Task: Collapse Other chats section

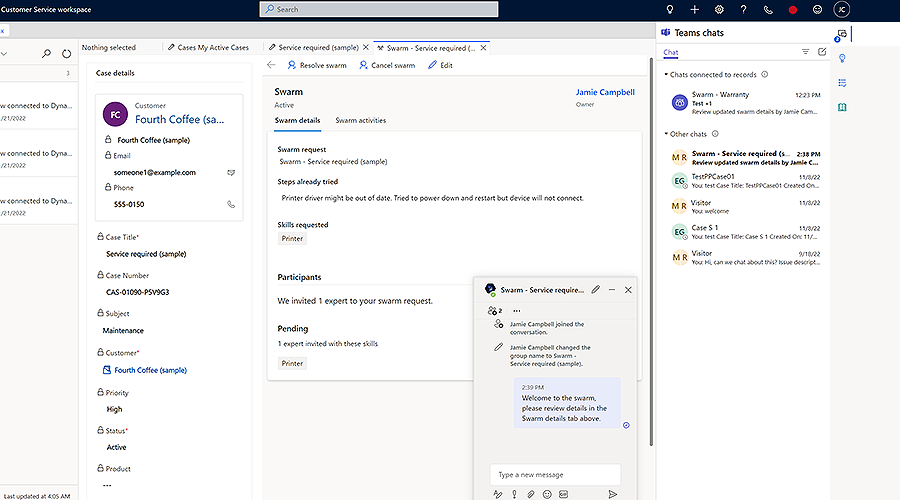Action: click(x=666, y=134)
